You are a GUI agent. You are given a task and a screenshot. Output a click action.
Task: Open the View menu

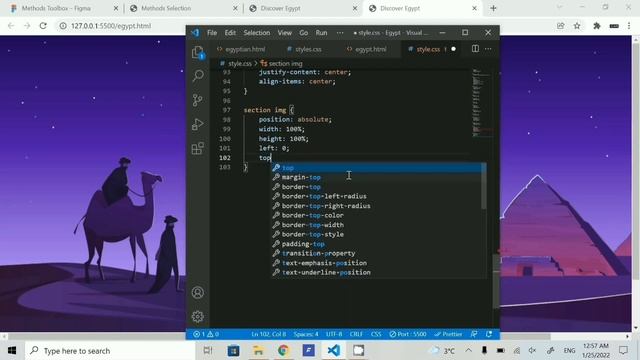point(284,33)
